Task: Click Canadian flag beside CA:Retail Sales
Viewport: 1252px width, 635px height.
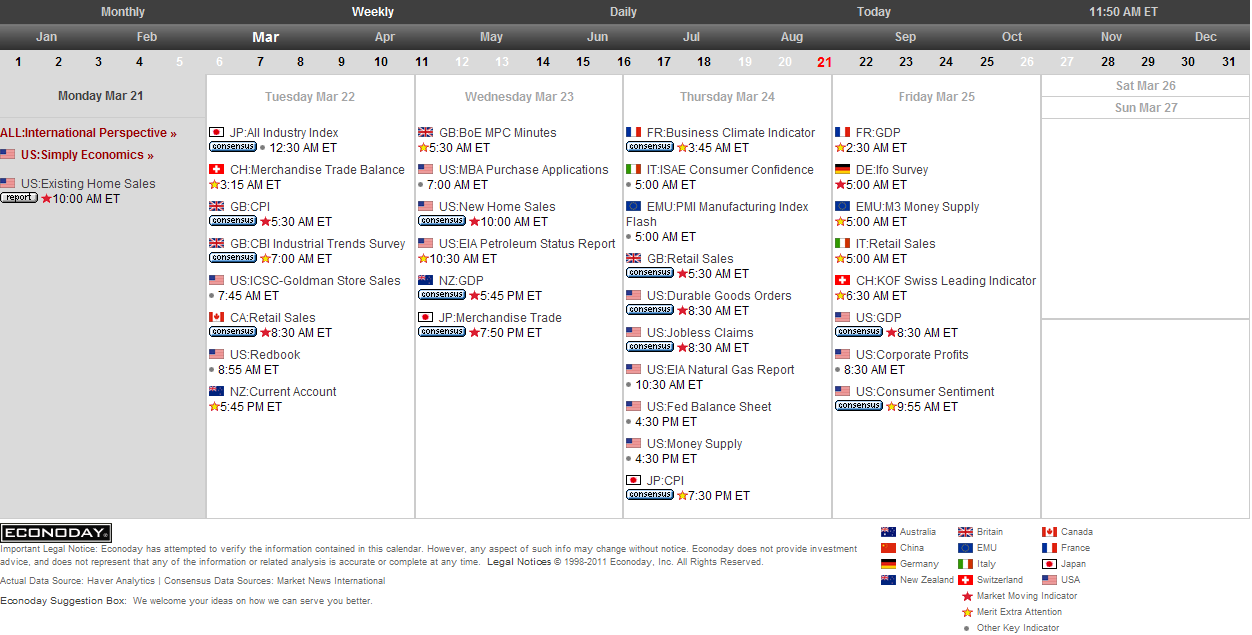Action: coord(216,318)
